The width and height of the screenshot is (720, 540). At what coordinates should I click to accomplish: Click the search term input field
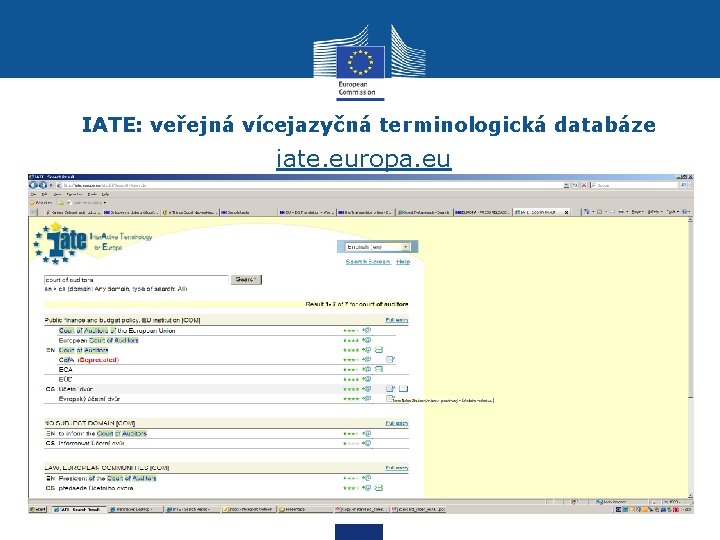pos(136,280)
